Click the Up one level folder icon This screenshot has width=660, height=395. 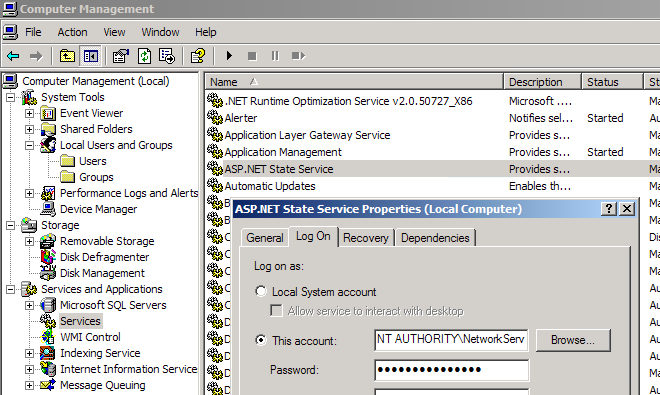coord(67,56)
